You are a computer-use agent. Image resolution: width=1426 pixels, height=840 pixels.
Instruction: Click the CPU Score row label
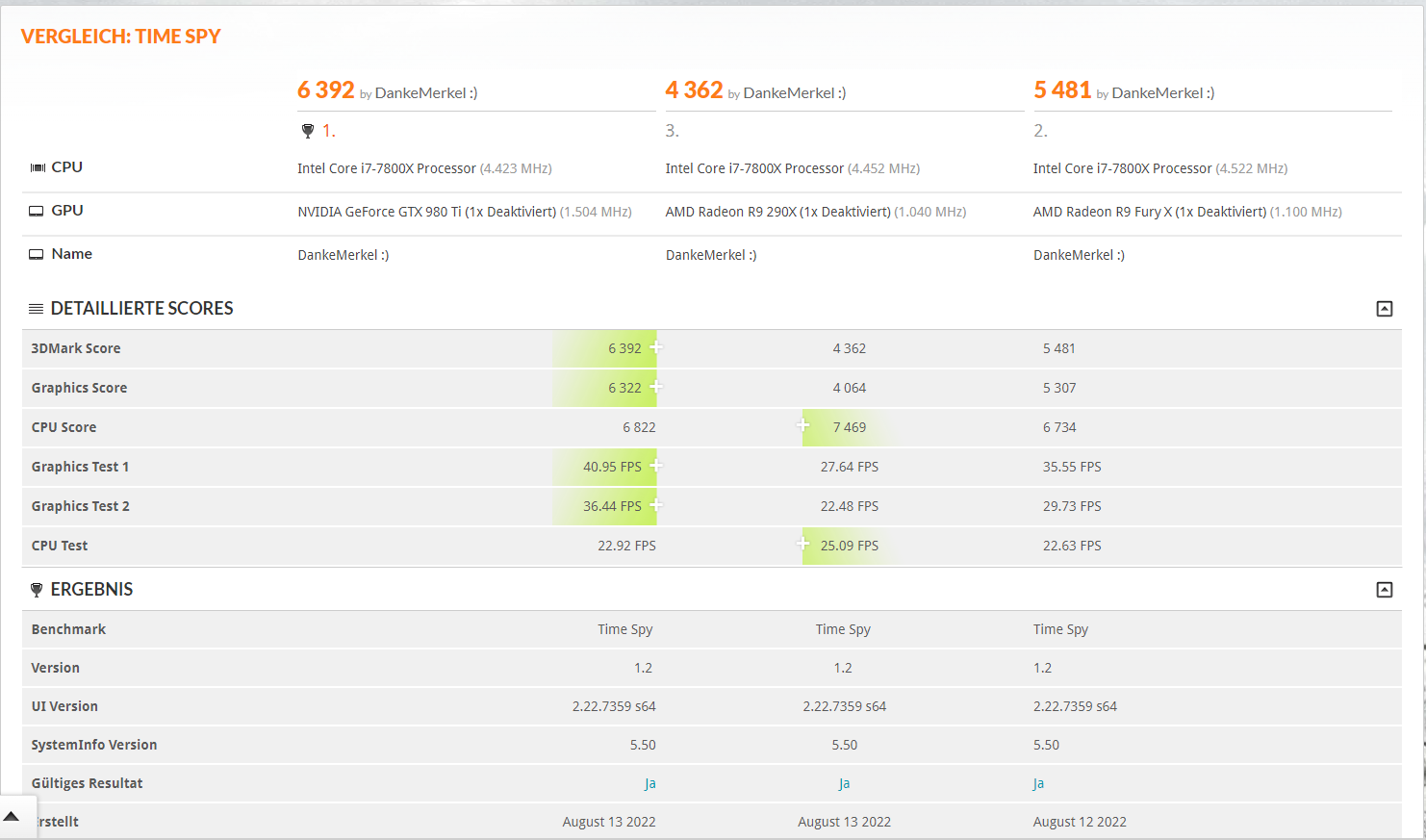[64, 427]
